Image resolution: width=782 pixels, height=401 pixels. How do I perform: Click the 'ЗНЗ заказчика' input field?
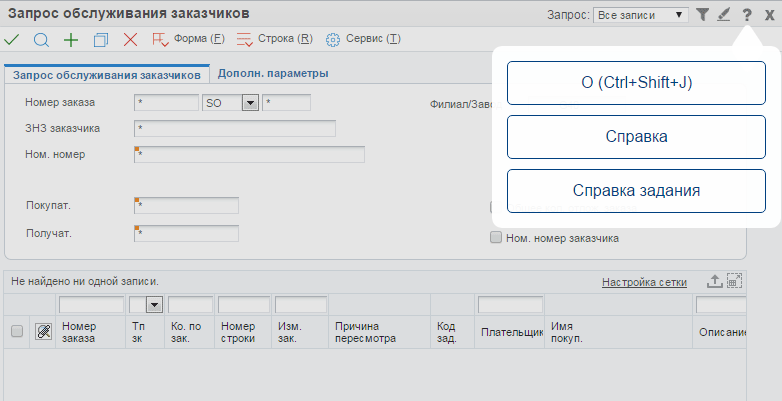(235, 128)
